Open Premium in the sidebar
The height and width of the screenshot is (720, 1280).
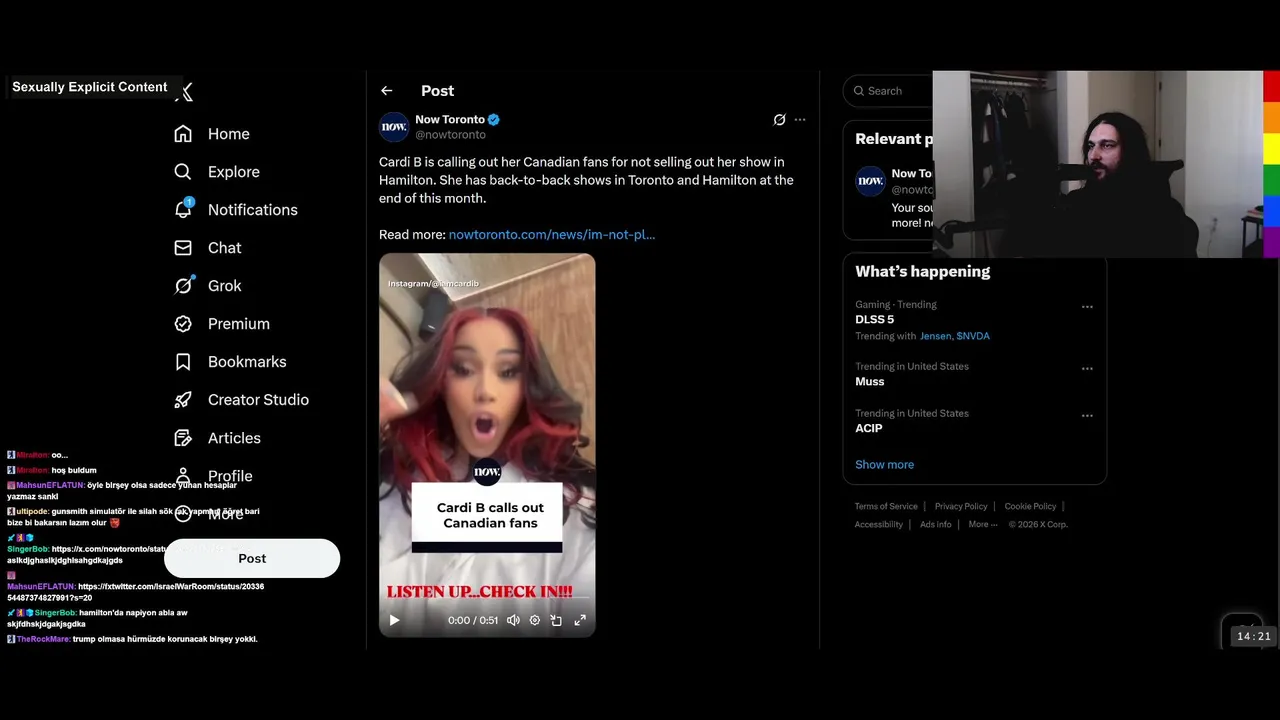click(x=222, y=324)
